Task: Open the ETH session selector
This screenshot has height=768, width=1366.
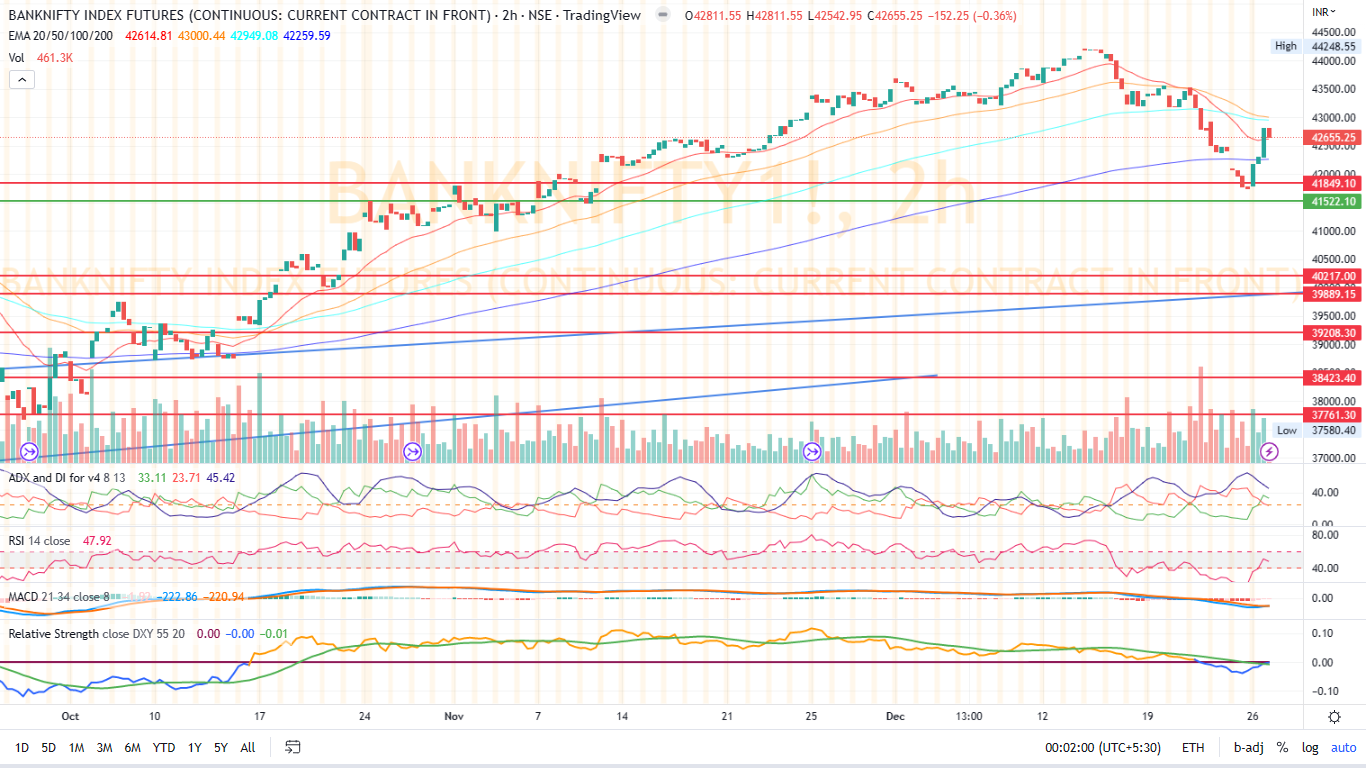Action: point(1193,747)
